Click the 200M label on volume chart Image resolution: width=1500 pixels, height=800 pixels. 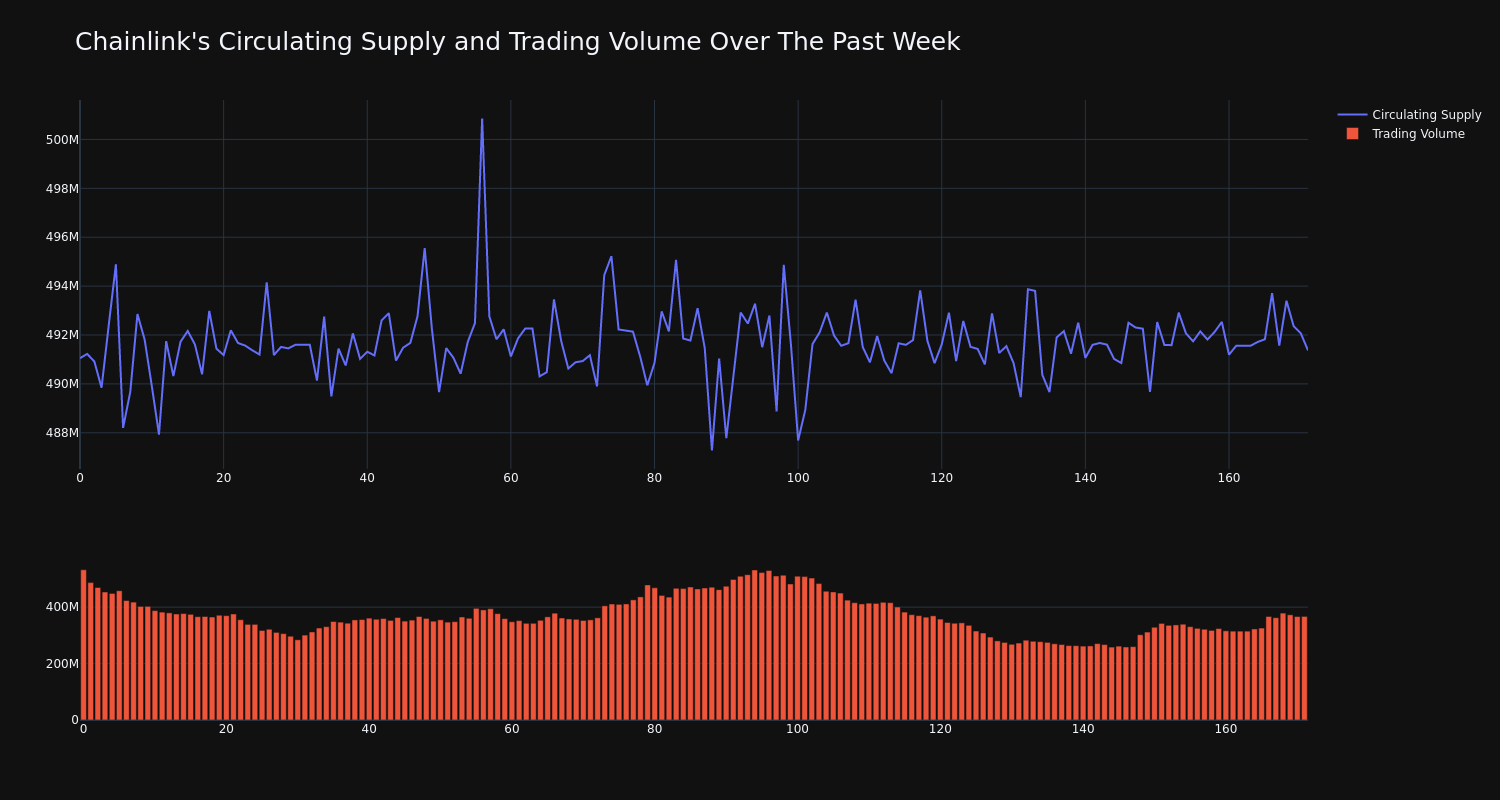62,664
